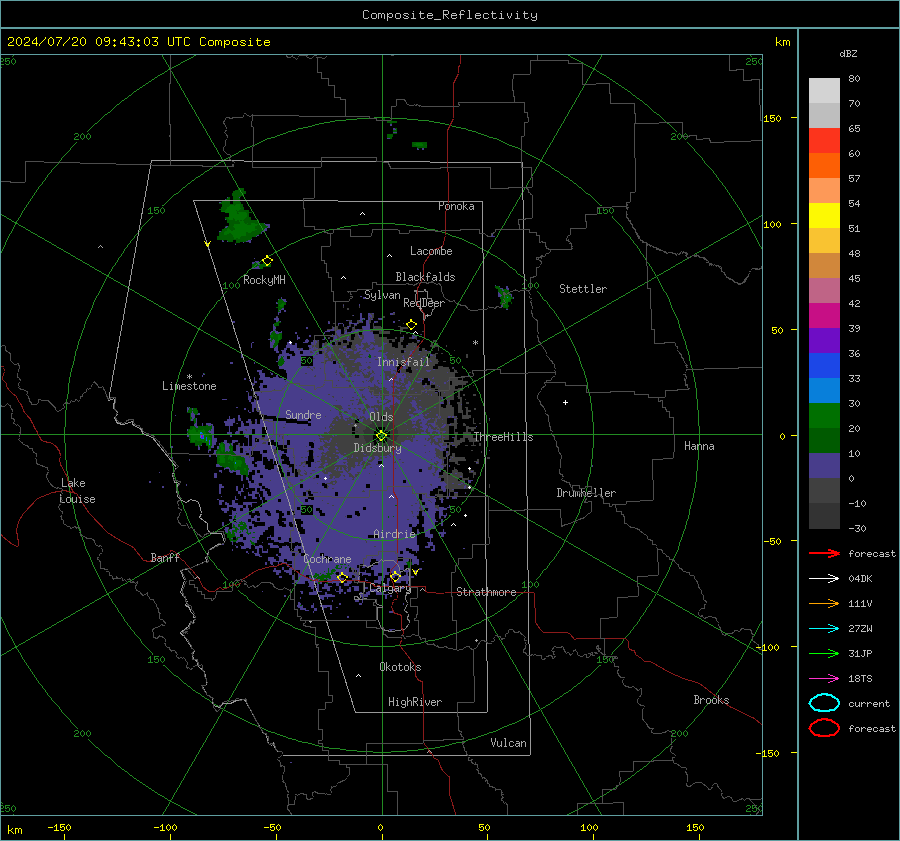Viewport: 900px width, 841px height.
Task: Select the 10 dBZ dark green swatch
Action: pos(824,440)
